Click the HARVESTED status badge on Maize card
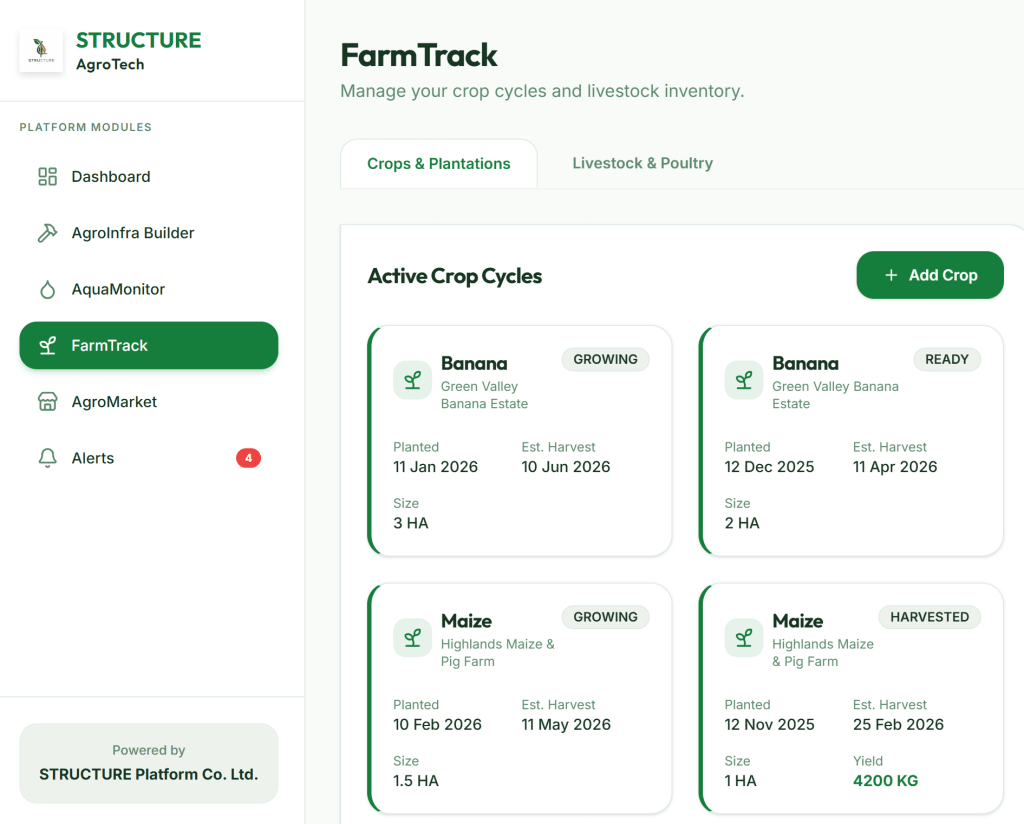 tap(929, 617)
